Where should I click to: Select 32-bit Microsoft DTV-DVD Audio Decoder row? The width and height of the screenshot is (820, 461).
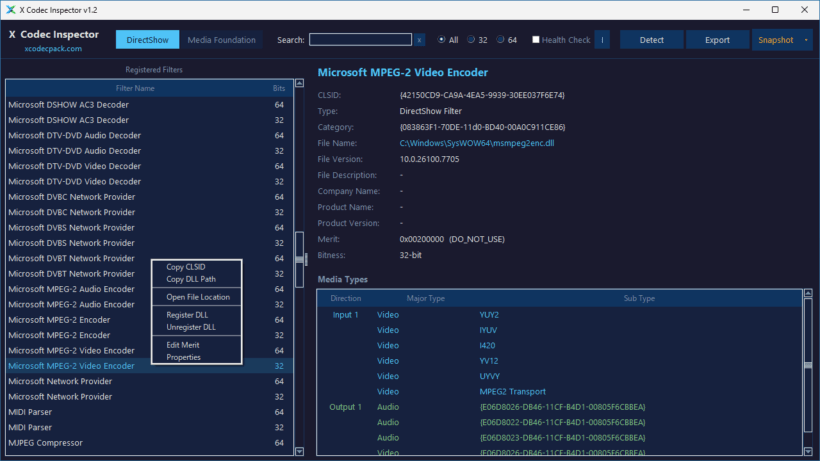click(149, 151)
